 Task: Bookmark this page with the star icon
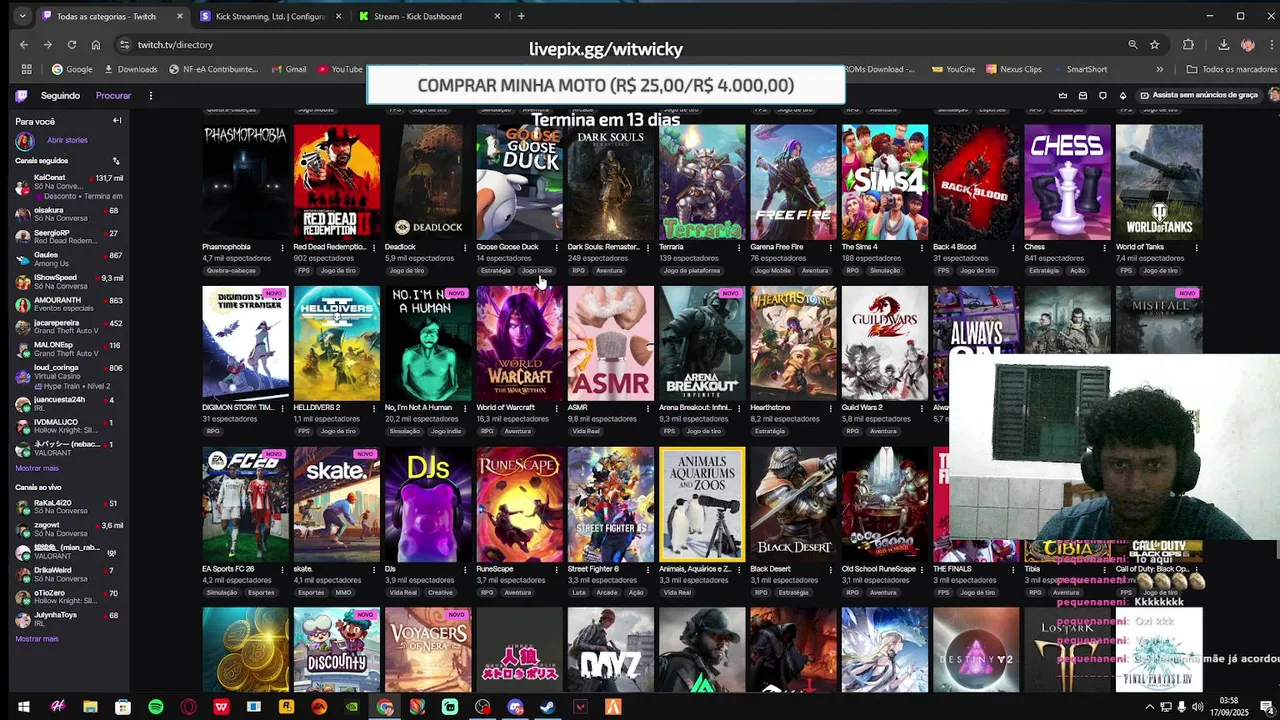[x=1155, y=45]
